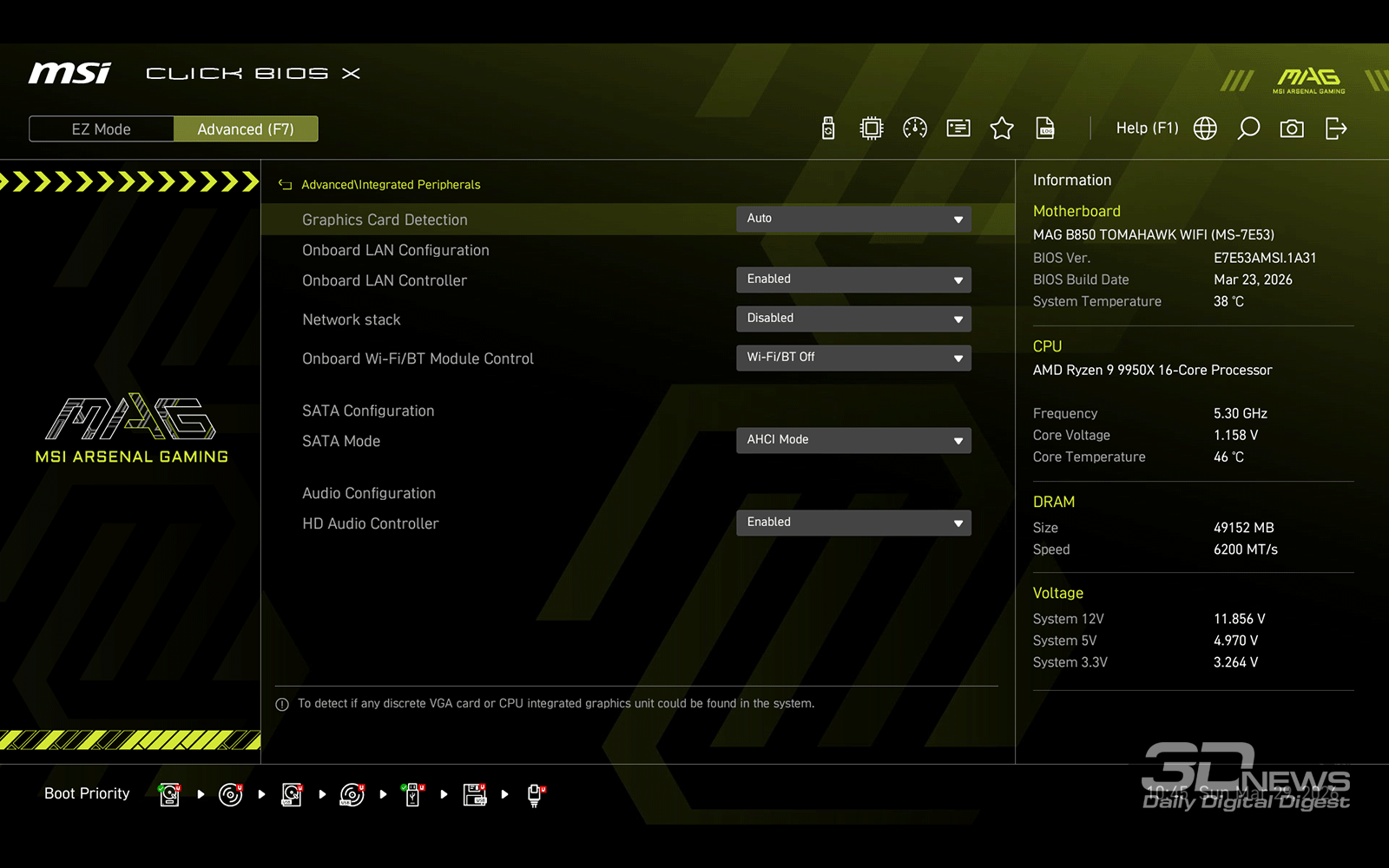Open the Onboard LAN Controller dropdown

[853, 279]
